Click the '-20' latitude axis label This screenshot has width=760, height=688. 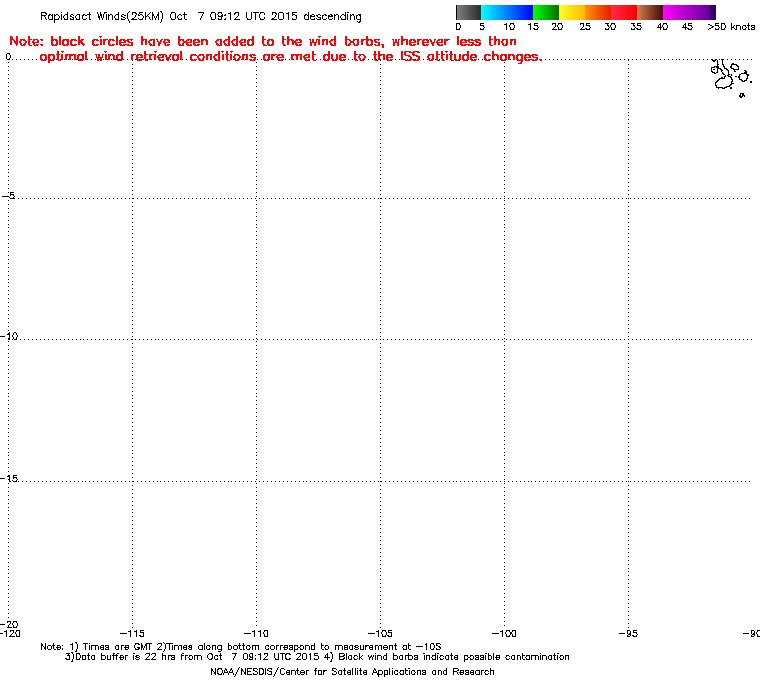(9, 624)
